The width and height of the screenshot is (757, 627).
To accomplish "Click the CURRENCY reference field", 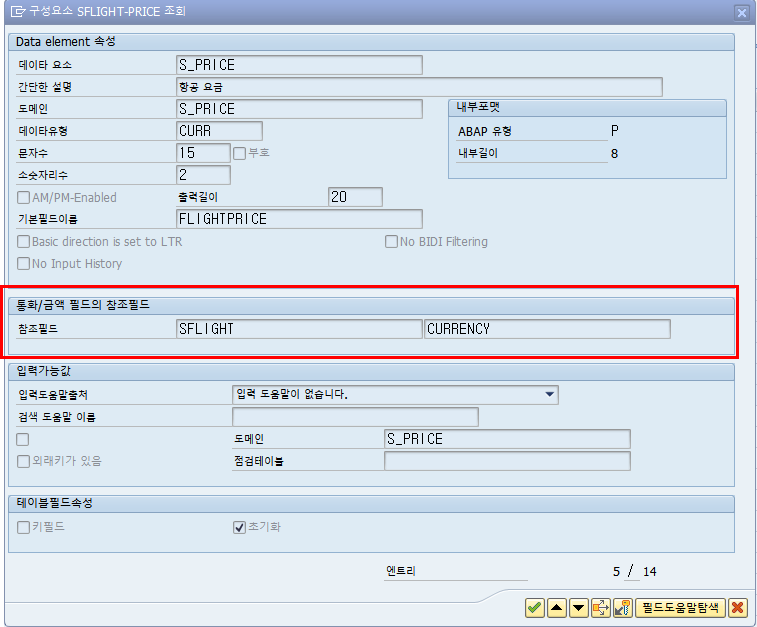I will [x=547, y=329].
